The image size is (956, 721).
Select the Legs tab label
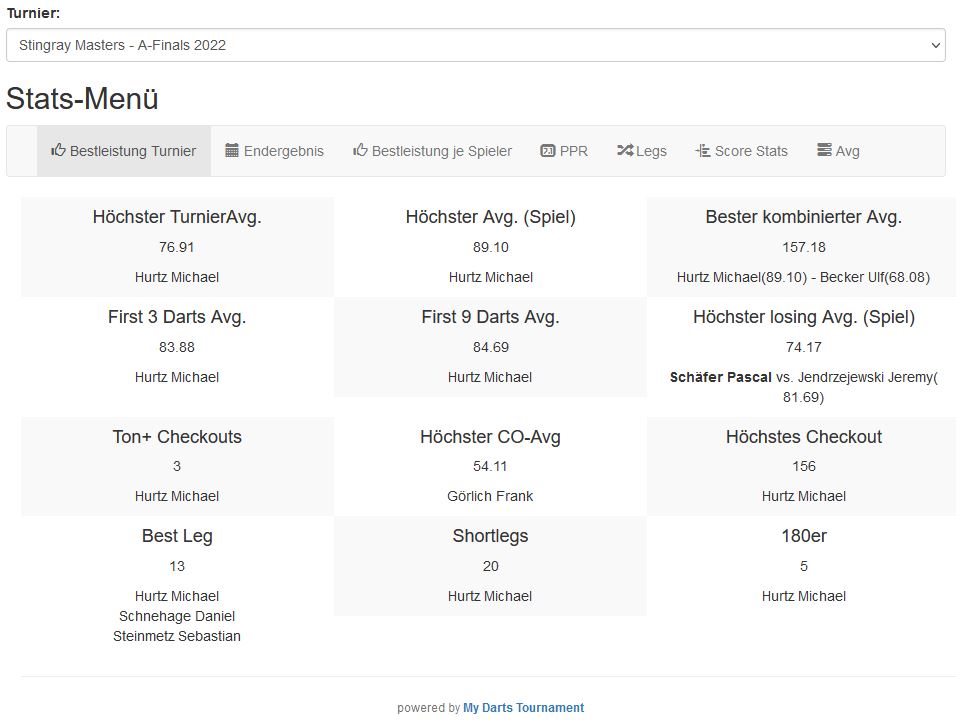click(x=651, y=151)
